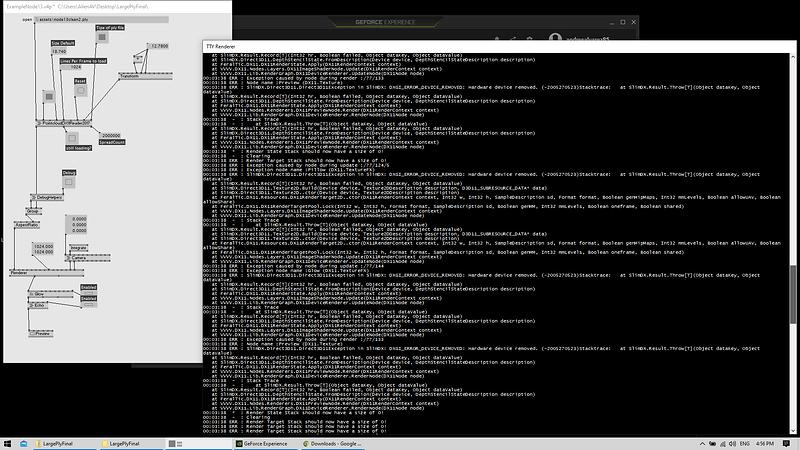Click the assets node13clean2.ply filename field

102,19
